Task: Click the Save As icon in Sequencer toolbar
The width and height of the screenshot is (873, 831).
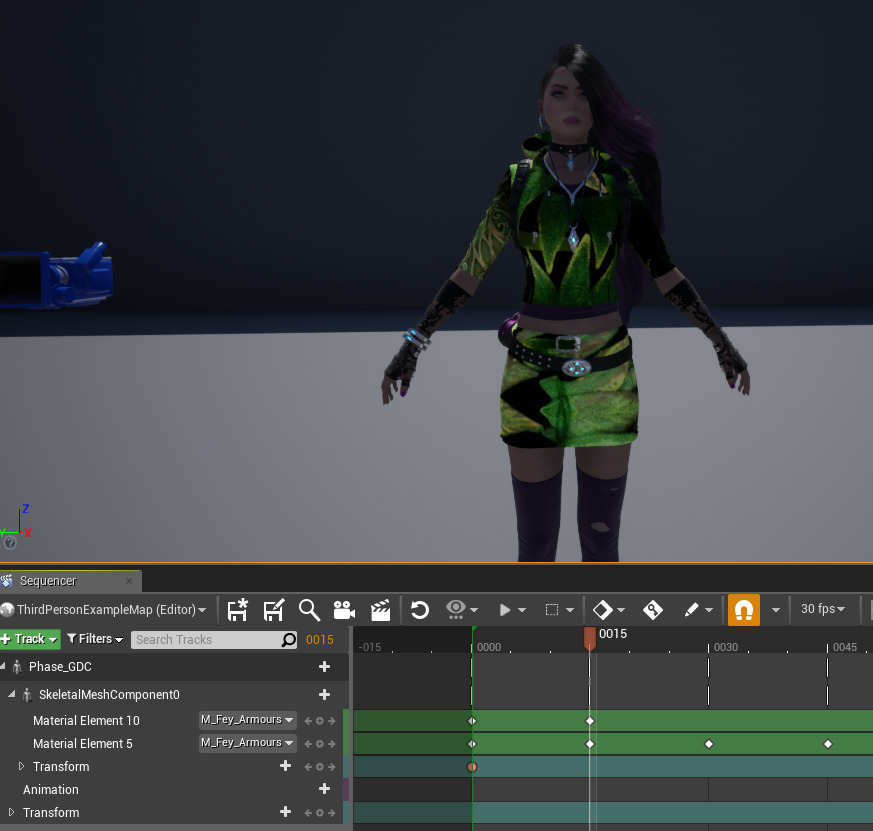Action: 273,610
